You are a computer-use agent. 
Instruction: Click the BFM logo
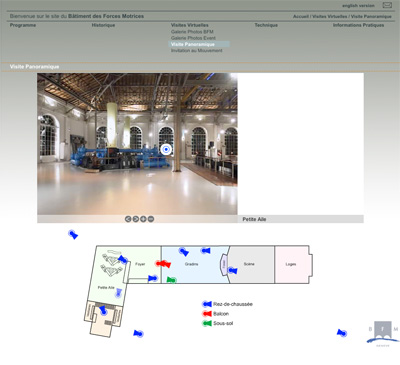tap(383, 333)
